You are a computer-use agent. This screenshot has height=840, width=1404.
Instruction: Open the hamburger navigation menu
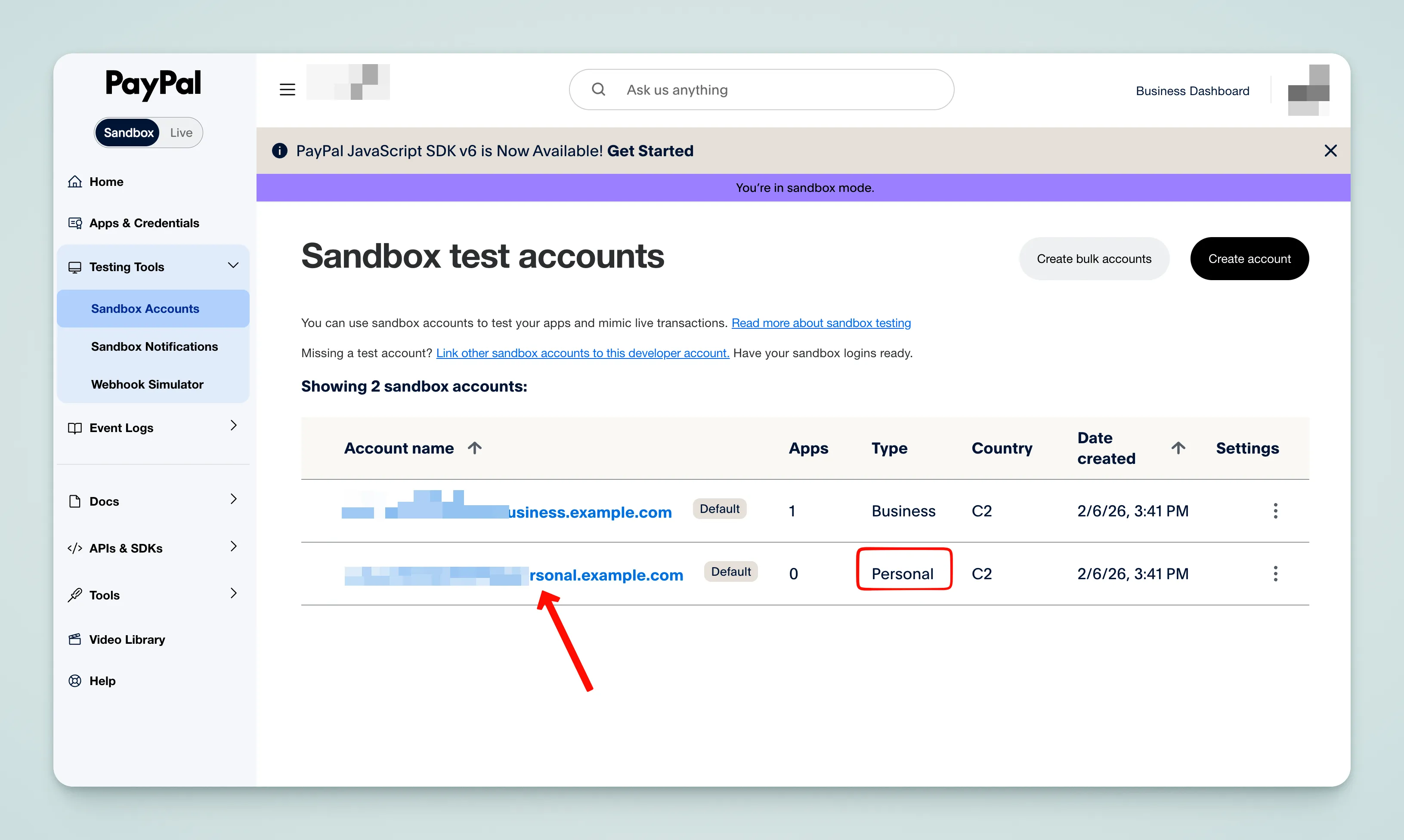click(287, 89)
